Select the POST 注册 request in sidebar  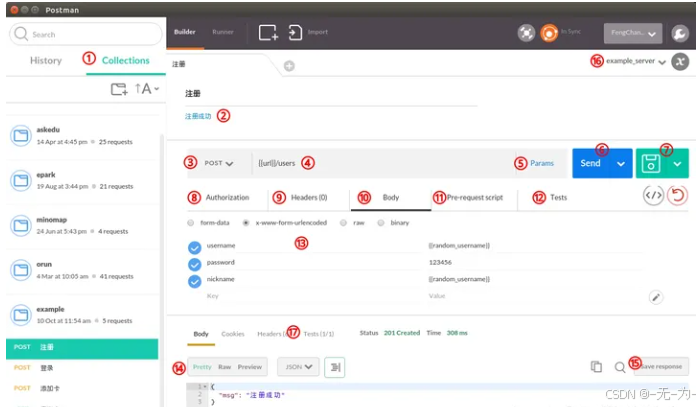click(82, 348)
